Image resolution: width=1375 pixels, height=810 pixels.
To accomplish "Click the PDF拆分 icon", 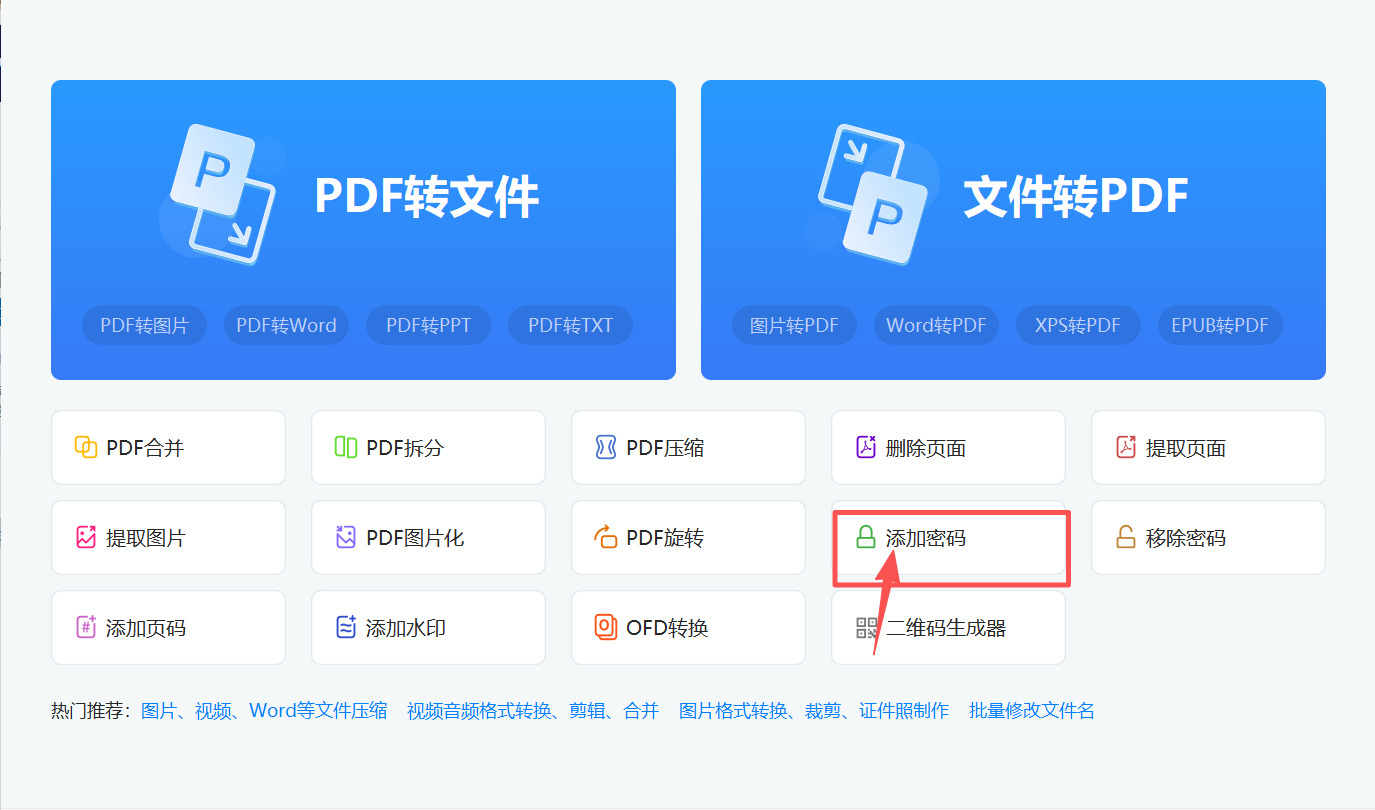I will [x=347, y=447].
